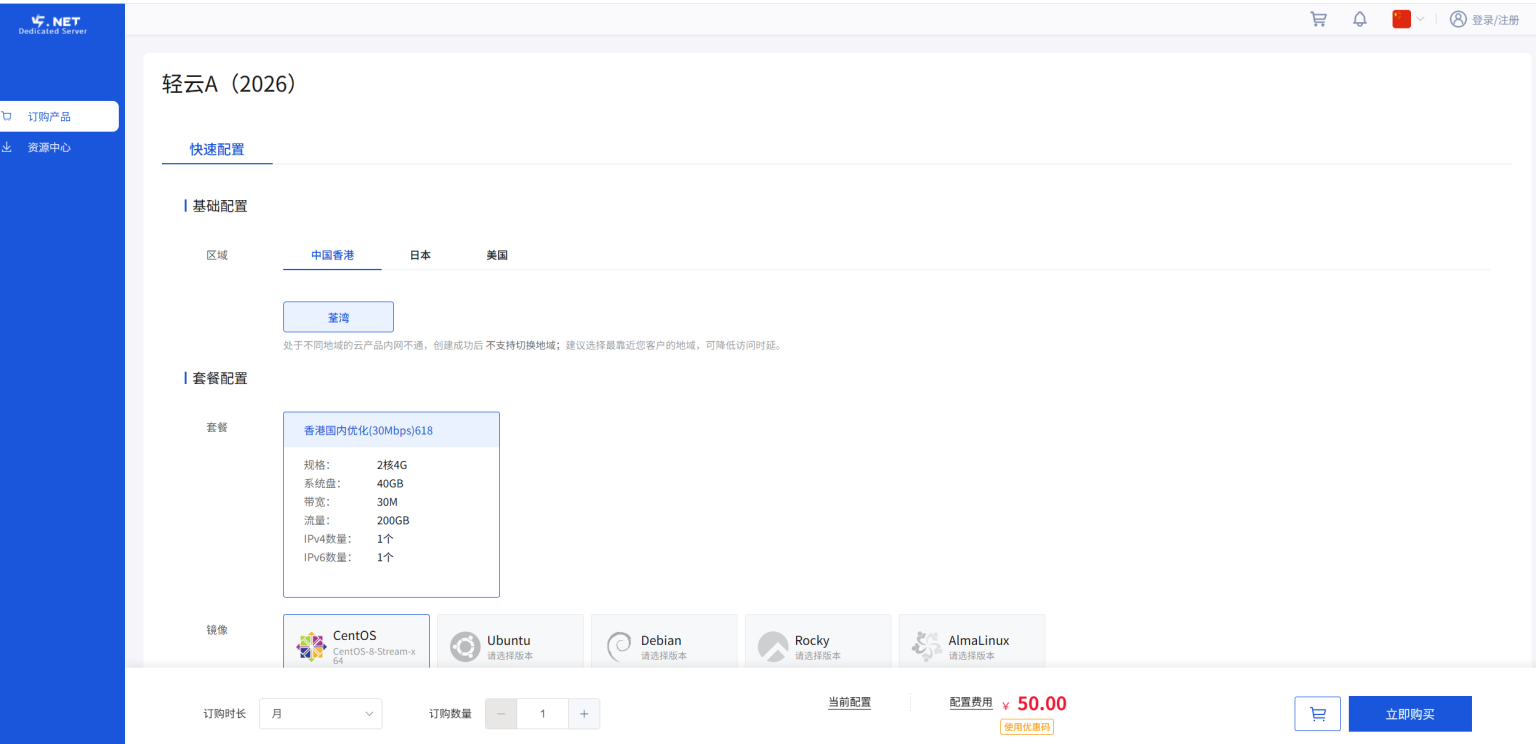Click the order quantity input field

pos(543,714)
